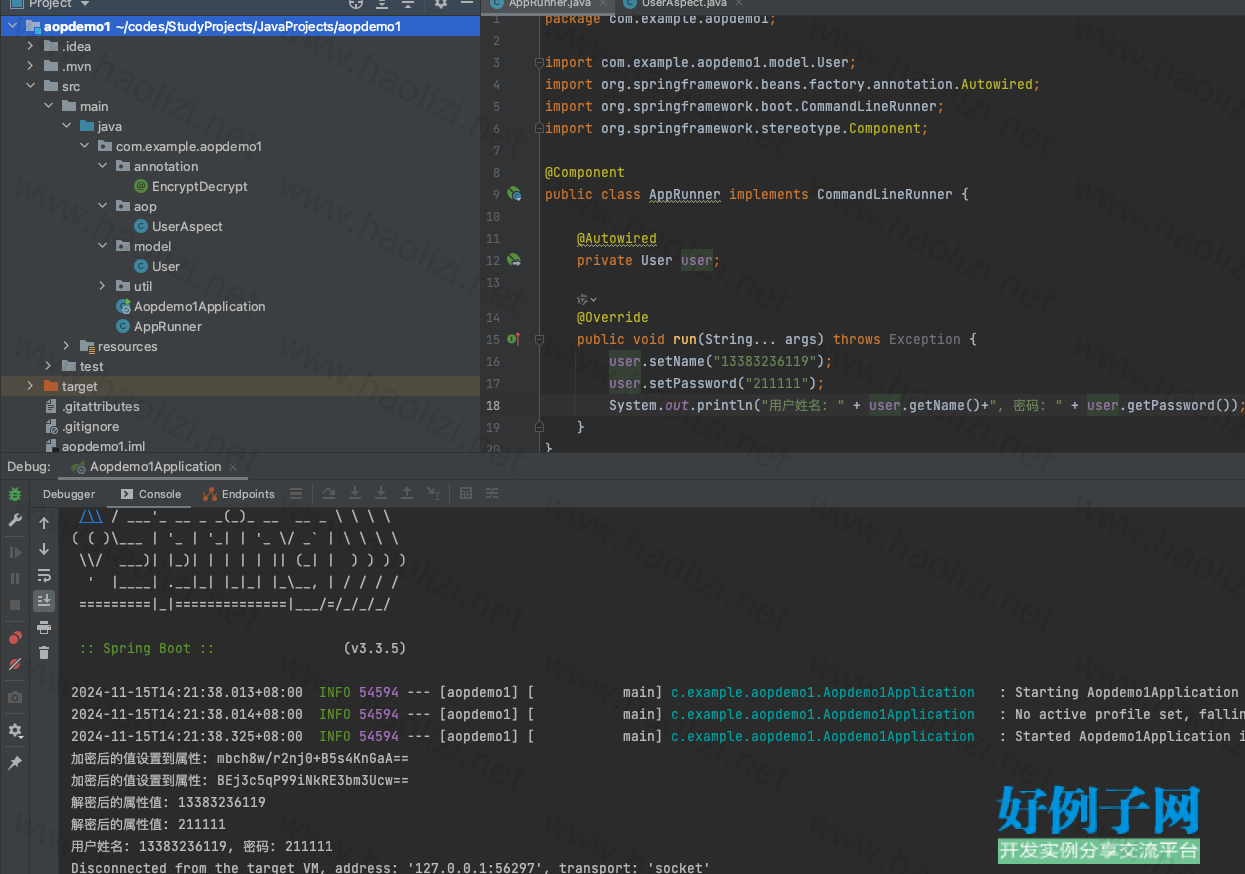The image size is (1245, 874).
Task: Collapse the annotation package node
Action: [x=102, y=166]
